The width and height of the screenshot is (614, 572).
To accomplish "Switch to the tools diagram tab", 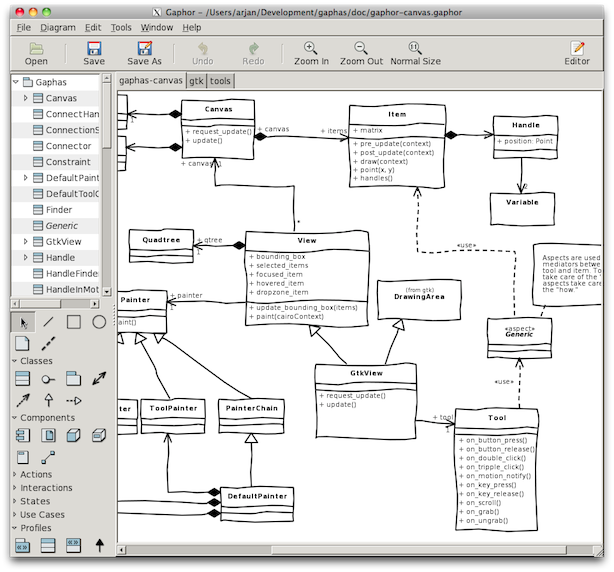I will 220,80.
